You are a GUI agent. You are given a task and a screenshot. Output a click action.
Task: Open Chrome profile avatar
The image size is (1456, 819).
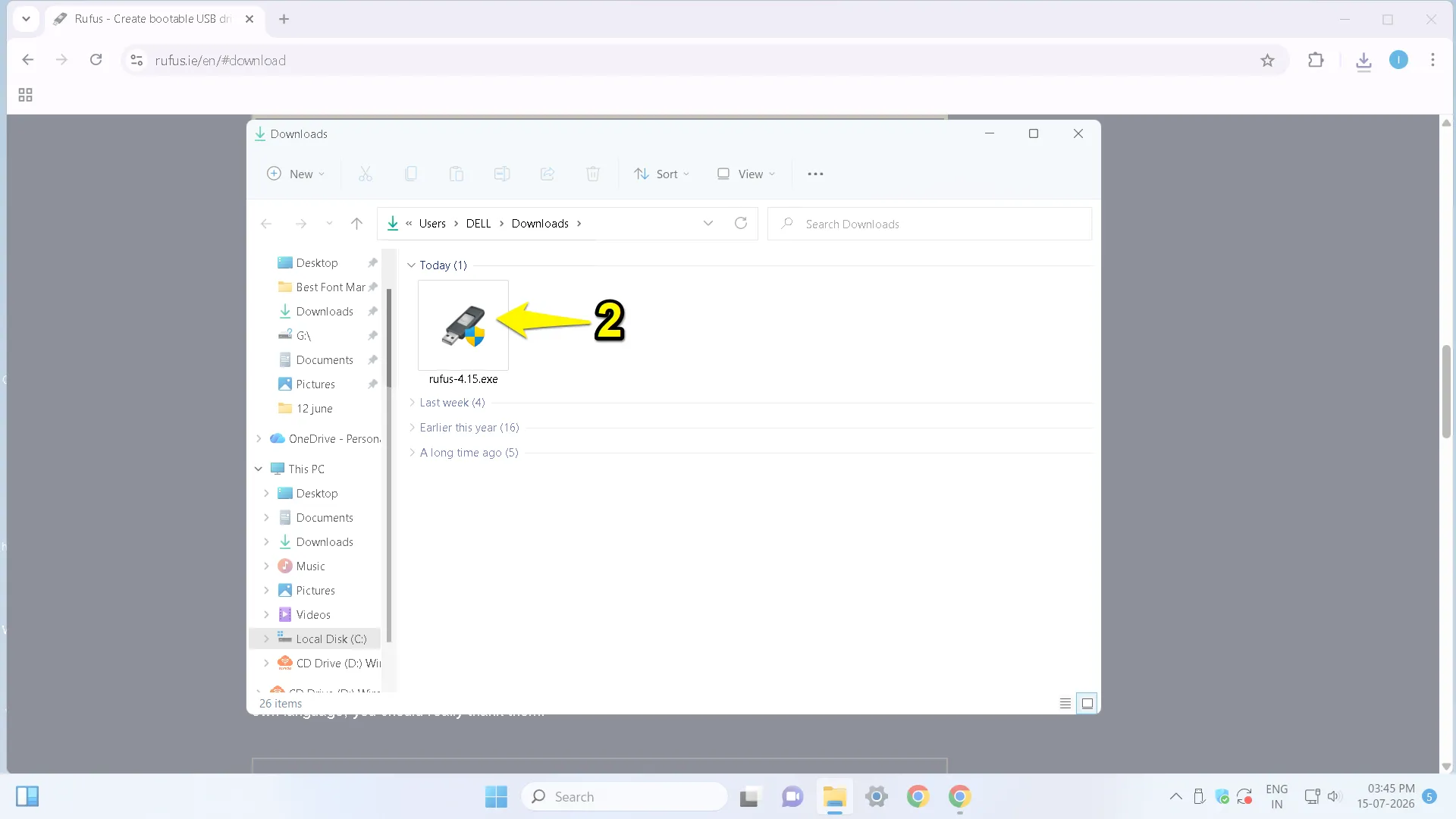click(x=1398, y=60)
